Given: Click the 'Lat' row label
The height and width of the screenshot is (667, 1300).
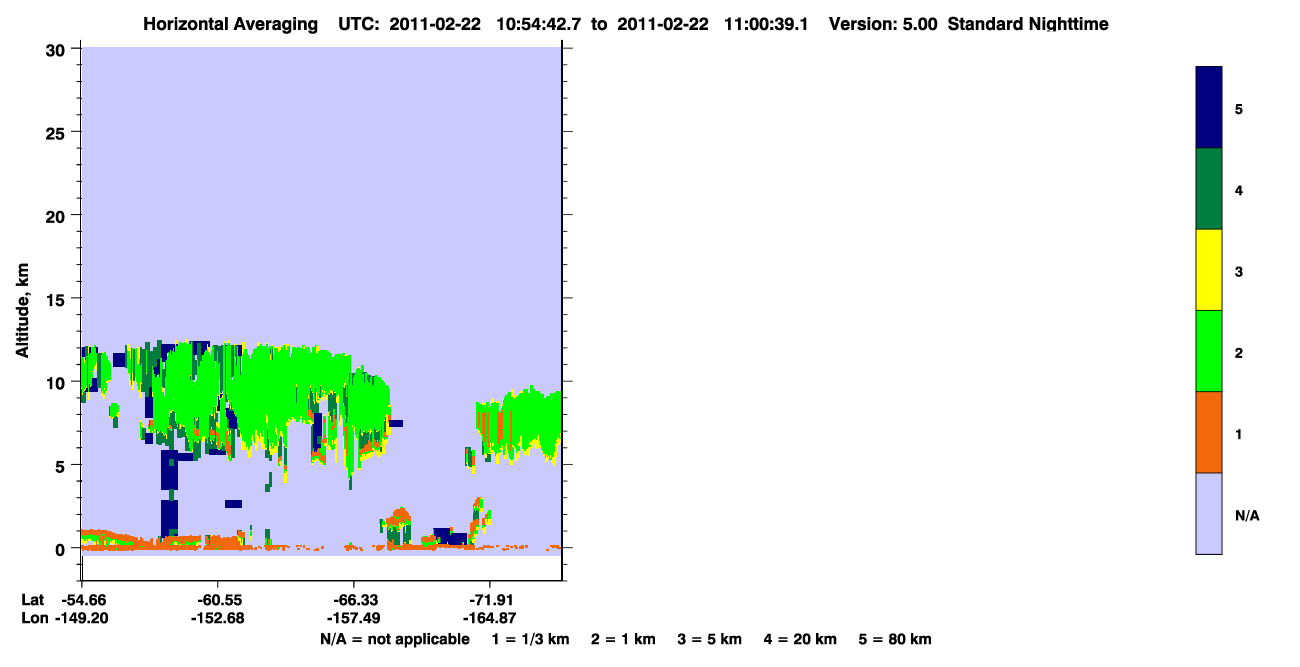Looking at the screenshot, I should click(32, 600).
